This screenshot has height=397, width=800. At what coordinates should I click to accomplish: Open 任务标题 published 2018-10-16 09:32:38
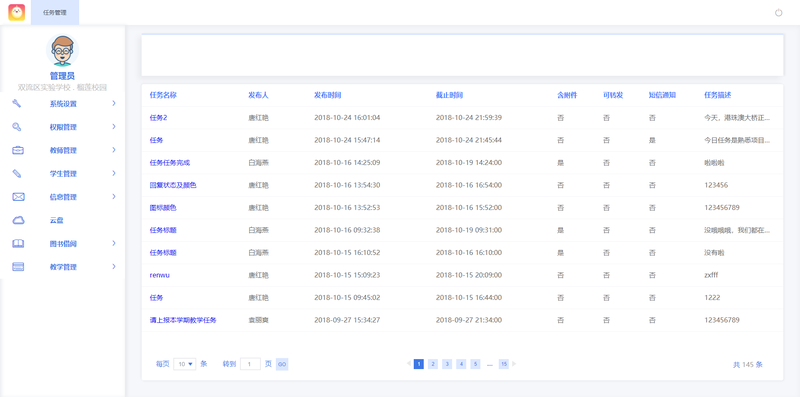163,230
